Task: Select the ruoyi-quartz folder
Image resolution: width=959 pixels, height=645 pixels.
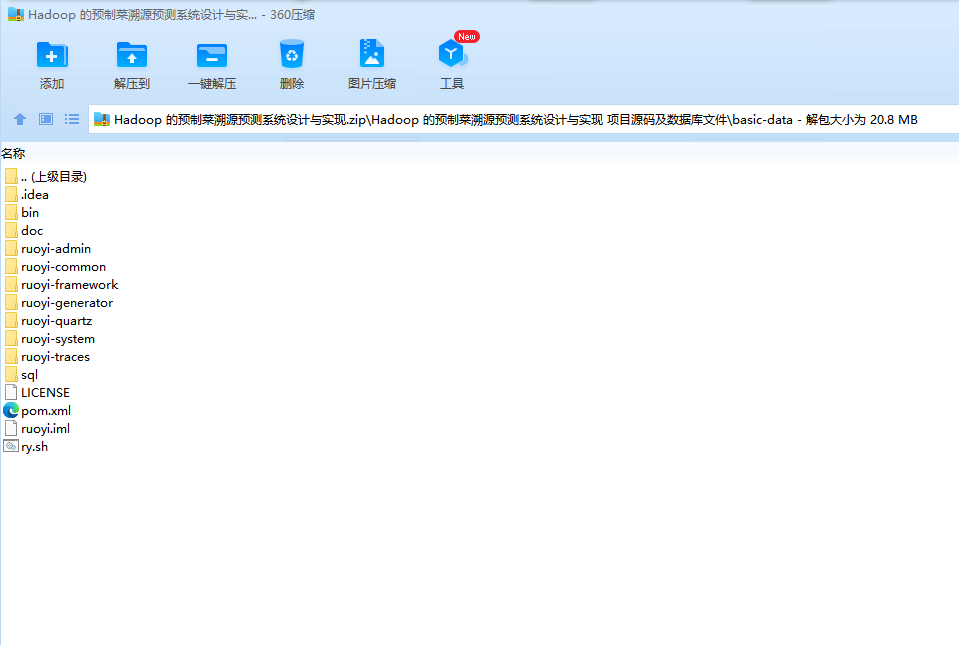Action: [x=49, y=321]
